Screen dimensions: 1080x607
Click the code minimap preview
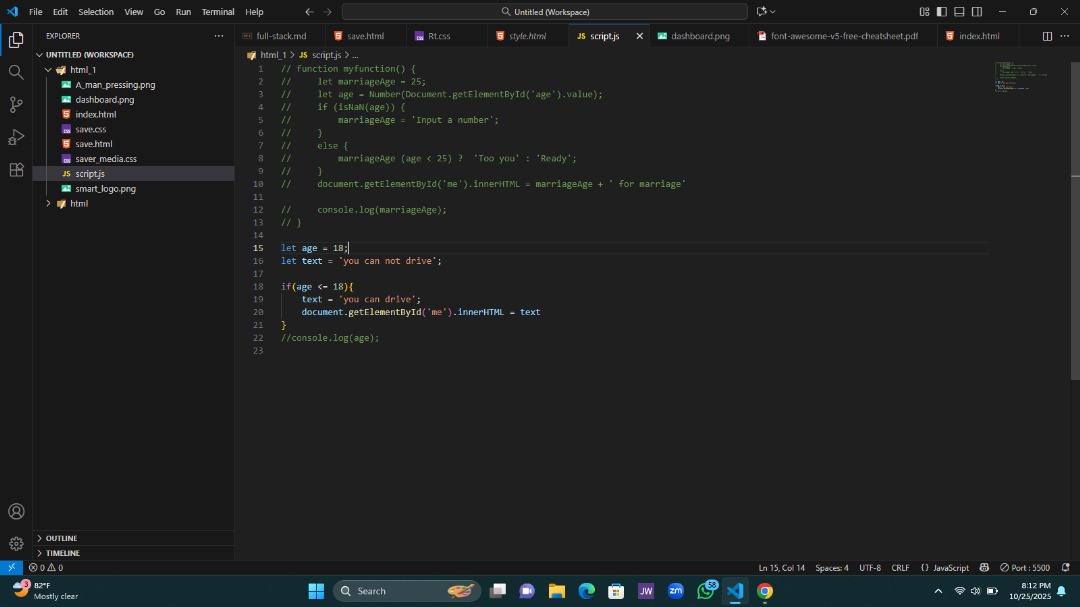click(1021, 76)
